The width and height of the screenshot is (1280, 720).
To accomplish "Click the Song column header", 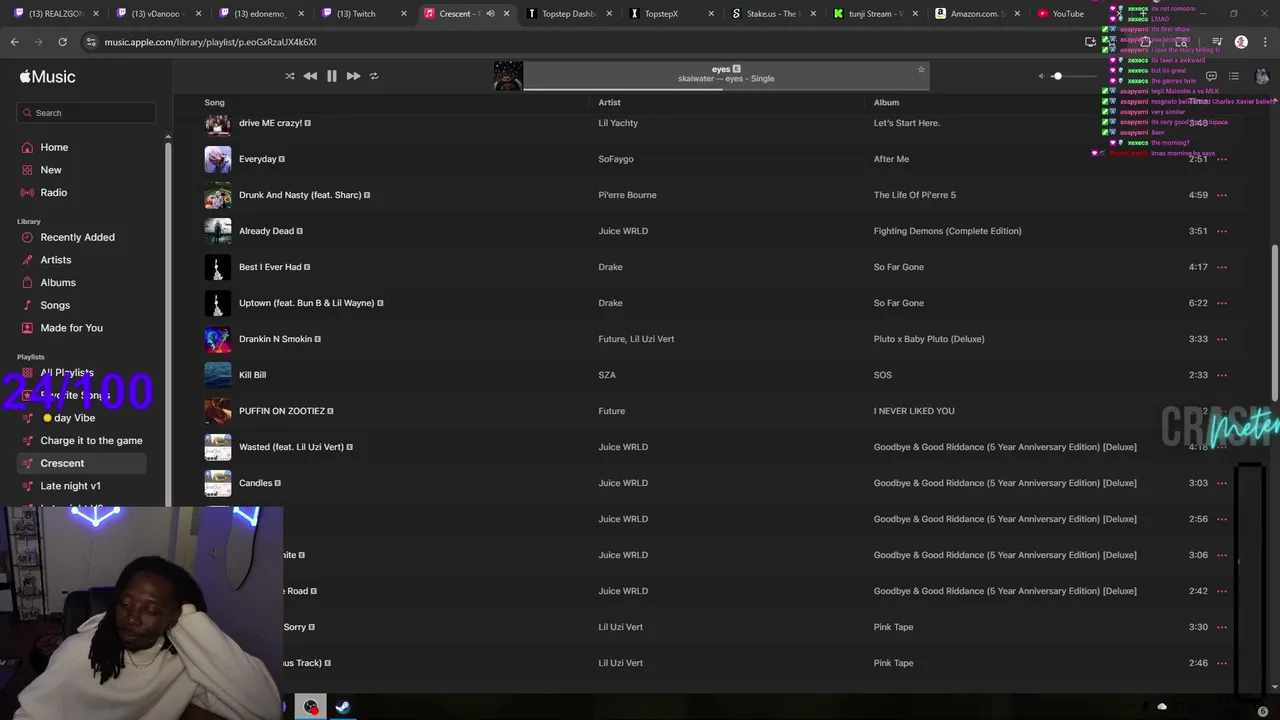I will click(x=214, y=102).
